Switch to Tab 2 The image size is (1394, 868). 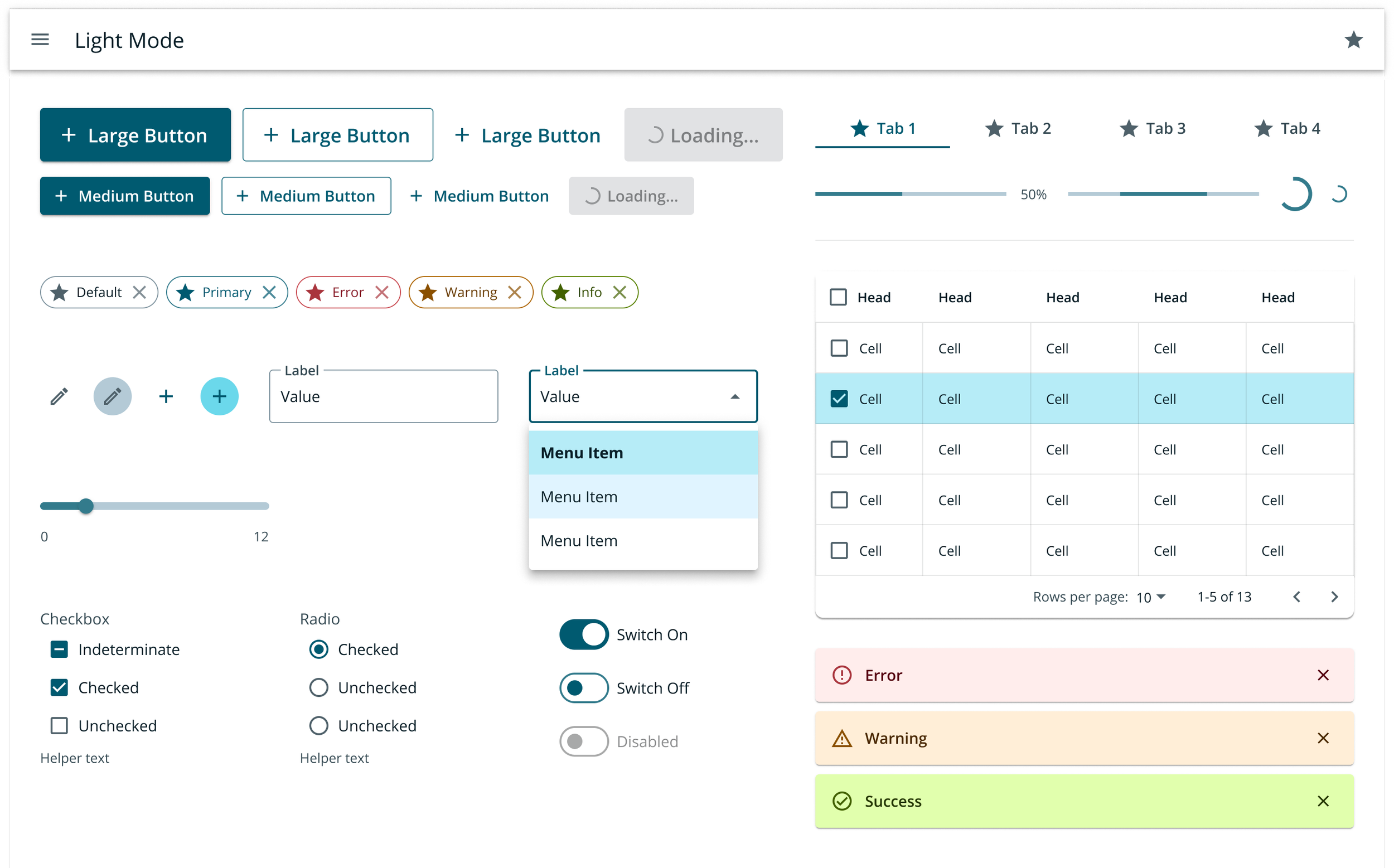coord(1018,129)
